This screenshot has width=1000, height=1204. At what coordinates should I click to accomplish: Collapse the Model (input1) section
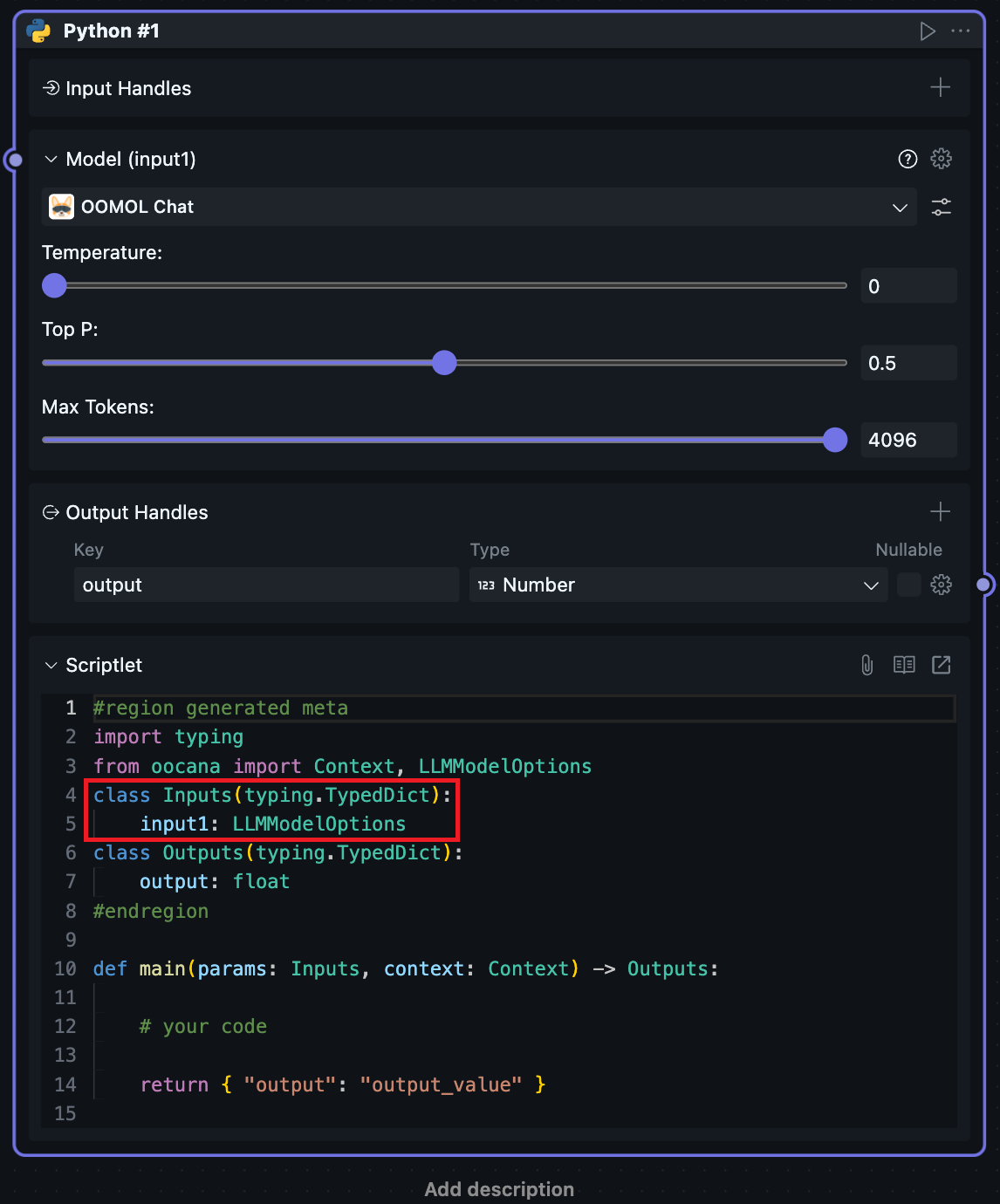(x=51, y=159)
